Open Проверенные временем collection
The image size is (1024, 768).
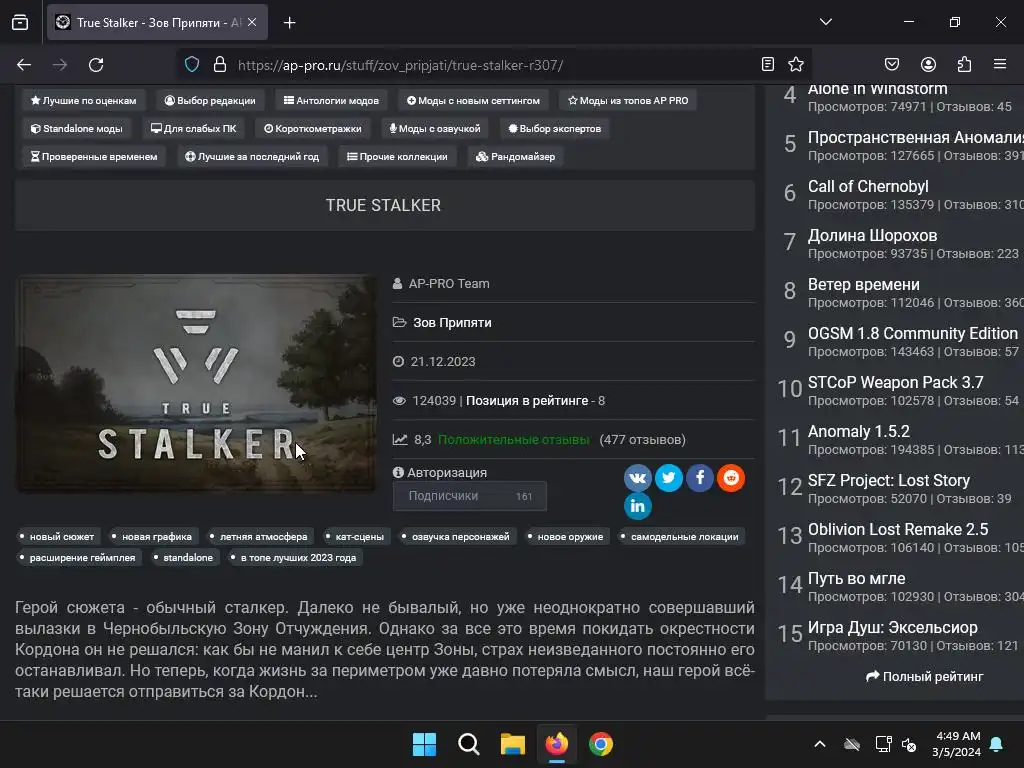94,157
